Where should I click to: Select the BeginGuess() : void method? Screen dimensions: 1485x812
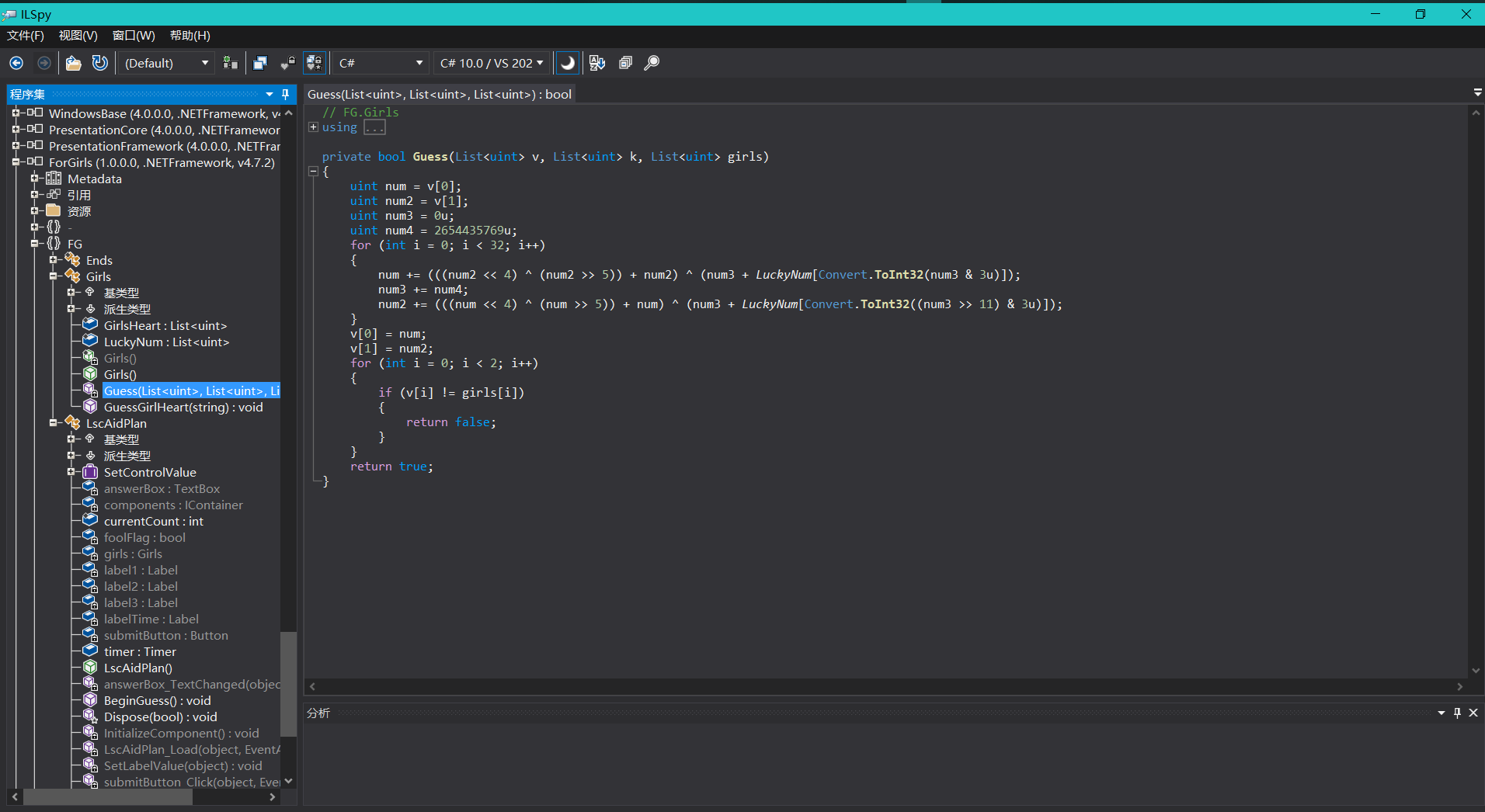point(158,700)
